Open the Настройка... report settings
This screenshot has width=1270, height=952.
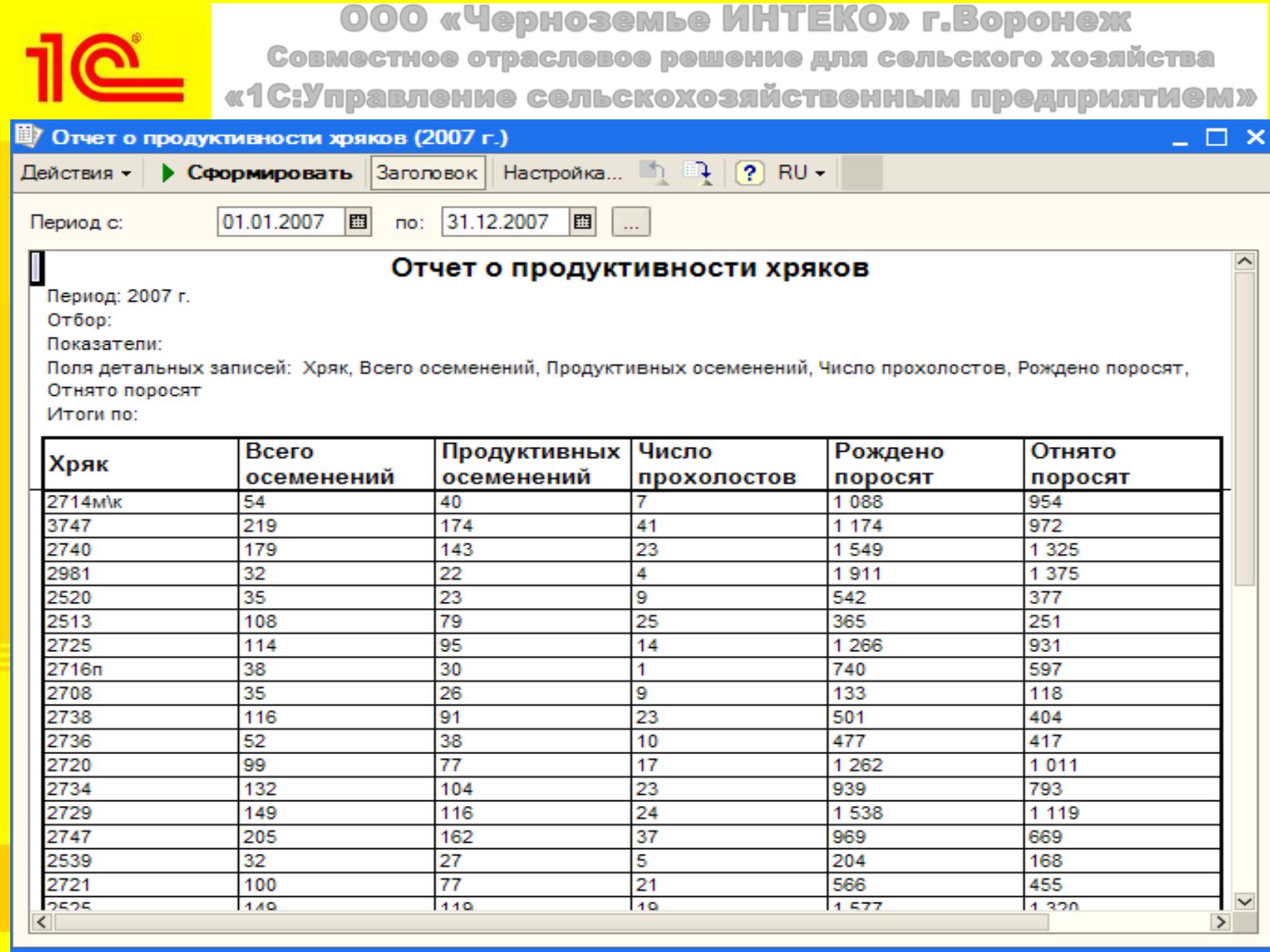(561, 174)
